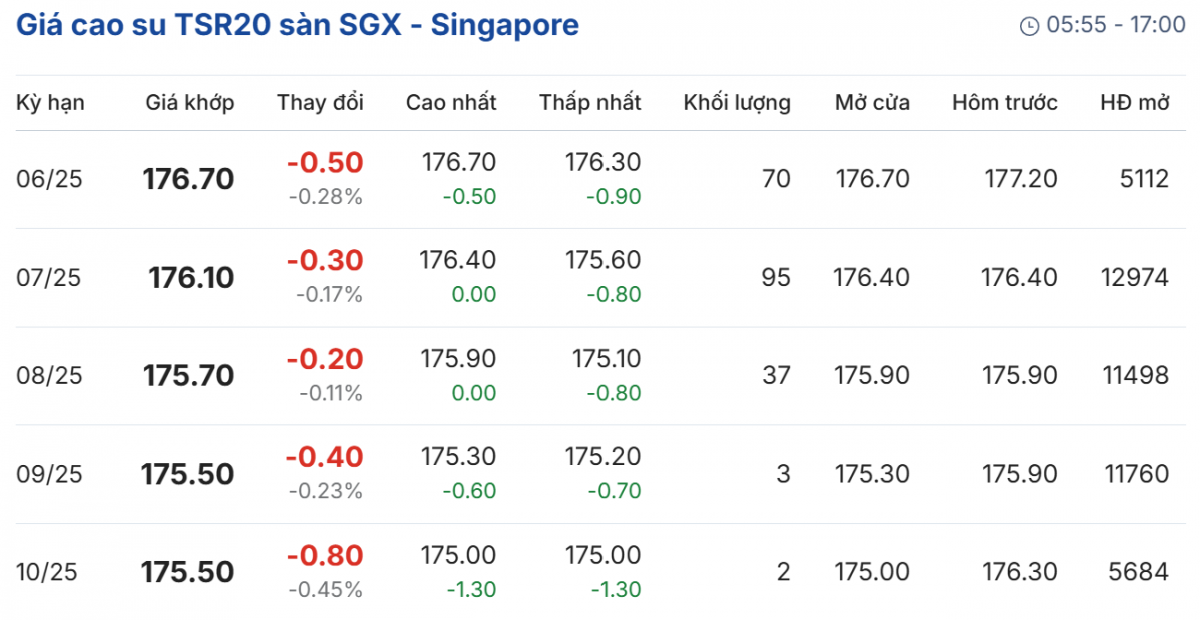Image resolution: width=1200 pixels, height=620 pixels.
Task: Click the HĐ mở column header
Action: pos(1134,102)
